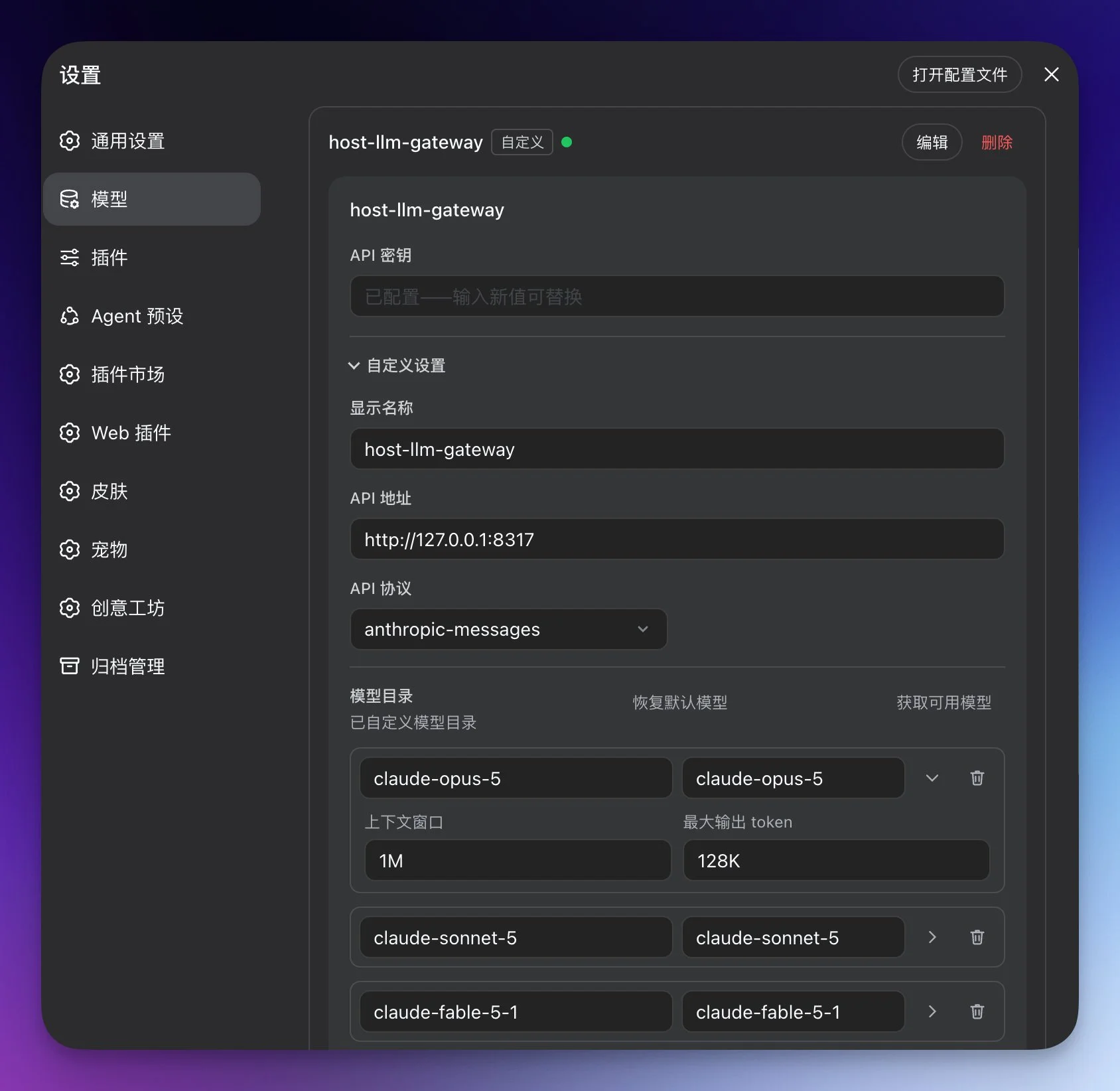
Task: Click the 打开配置文件 button
Action: (959, 74)
